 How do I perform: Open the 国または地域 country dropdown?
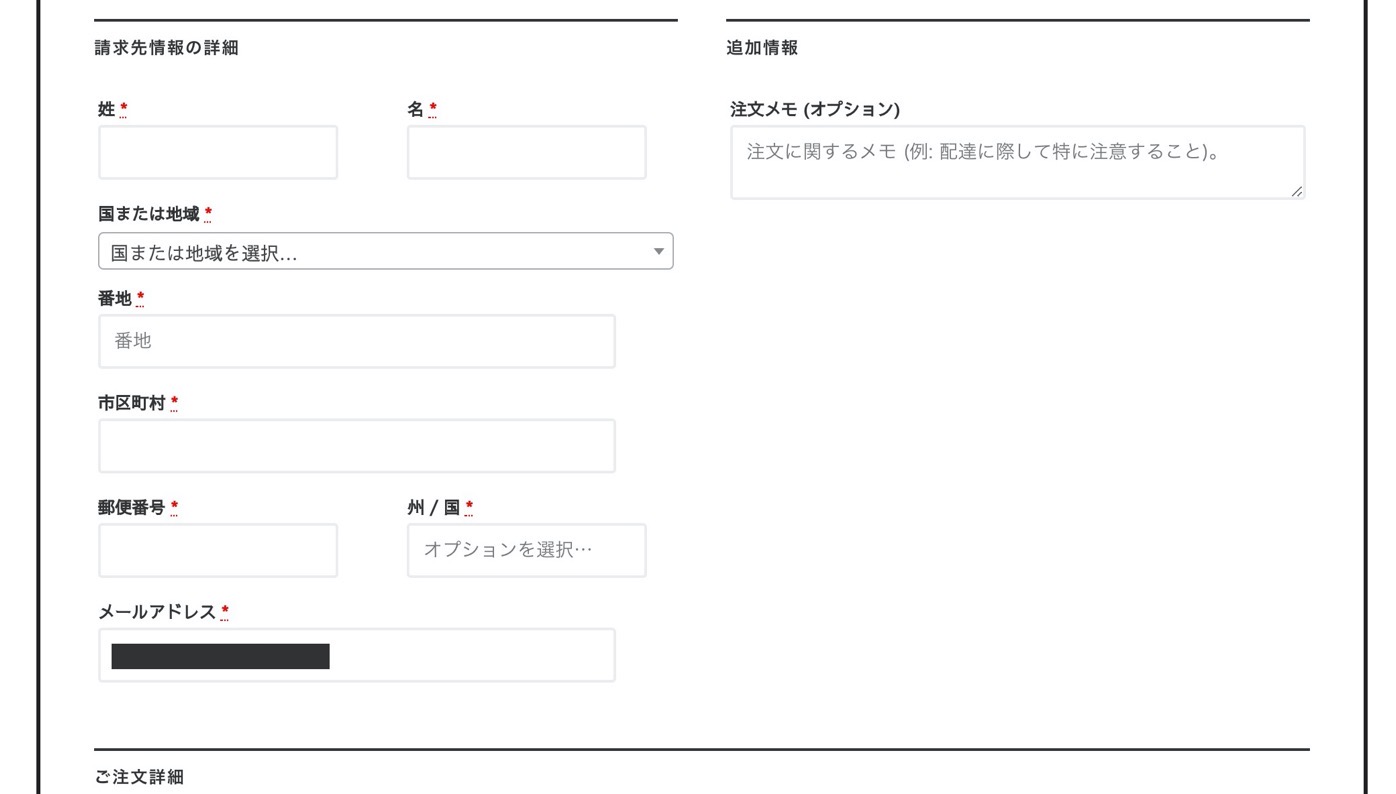coord(386,251)
